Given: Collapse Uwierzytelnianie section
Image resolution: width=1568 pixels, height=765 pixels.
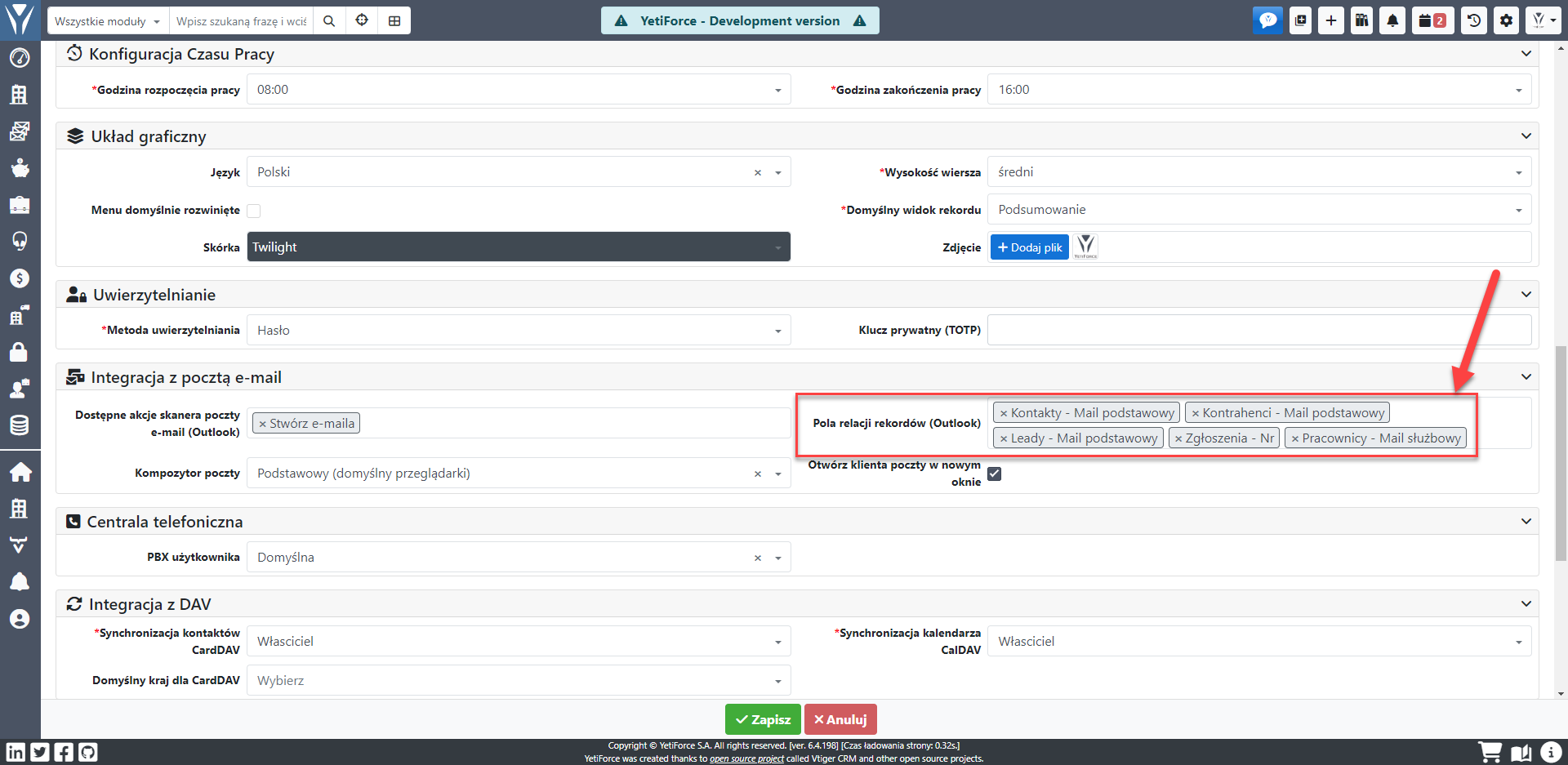Looking at the screenshot, I should pos(1526,295).
